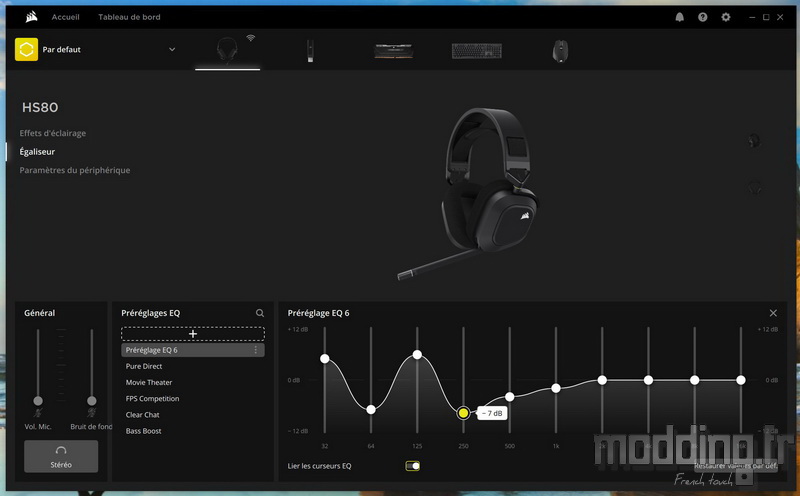Viewport: 800px width, 496px height.
Task: Select FPS Competition preset
Action: point(152,399)
